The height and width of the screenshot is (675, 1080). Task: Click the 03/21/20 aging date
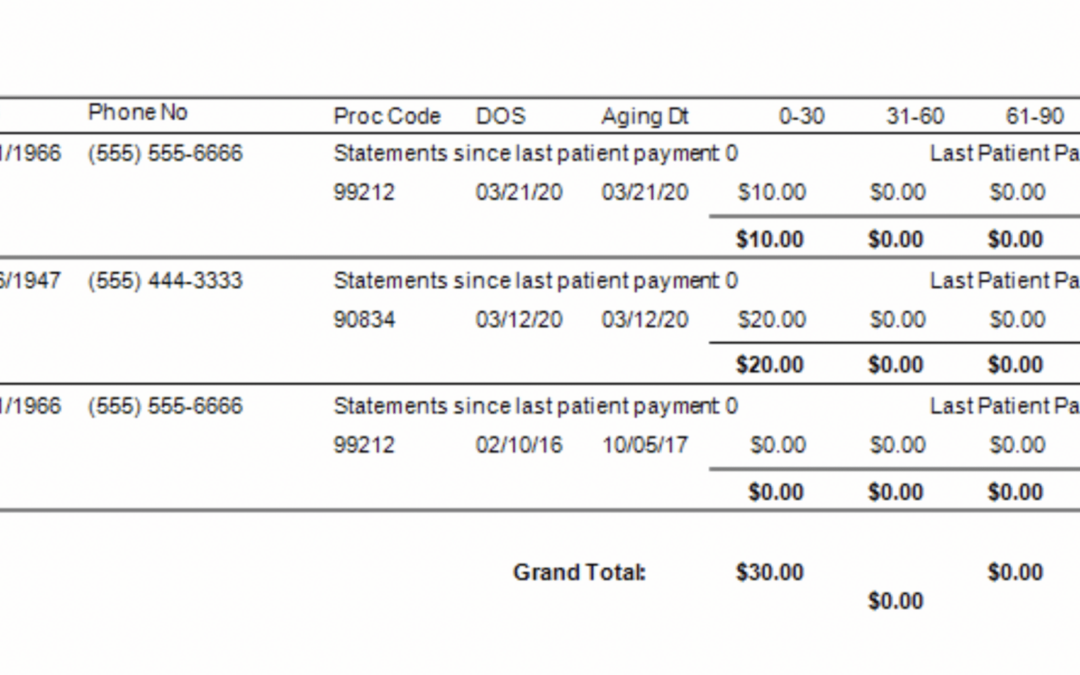(x=645, y=192)
